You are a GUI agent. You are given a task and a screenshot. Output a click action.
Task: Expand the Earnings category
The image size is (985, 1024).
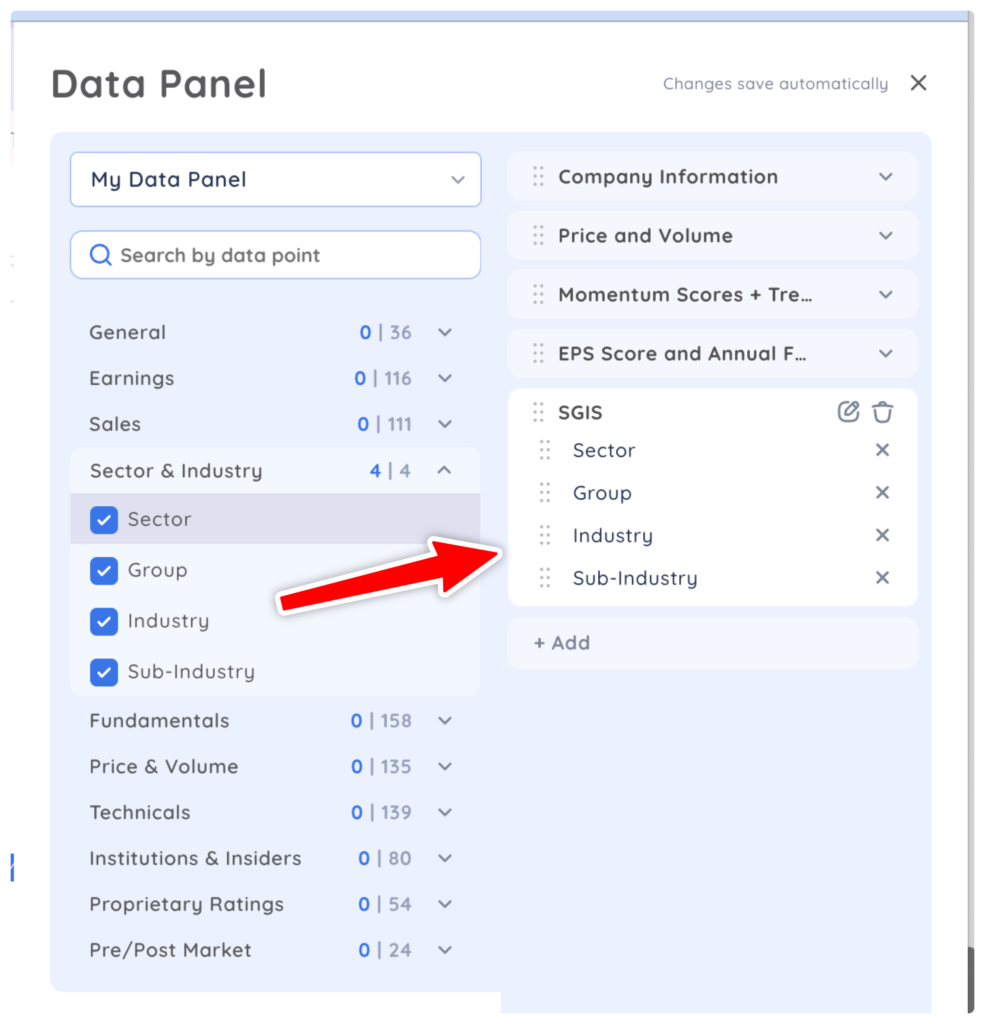[x=445, y=378]
